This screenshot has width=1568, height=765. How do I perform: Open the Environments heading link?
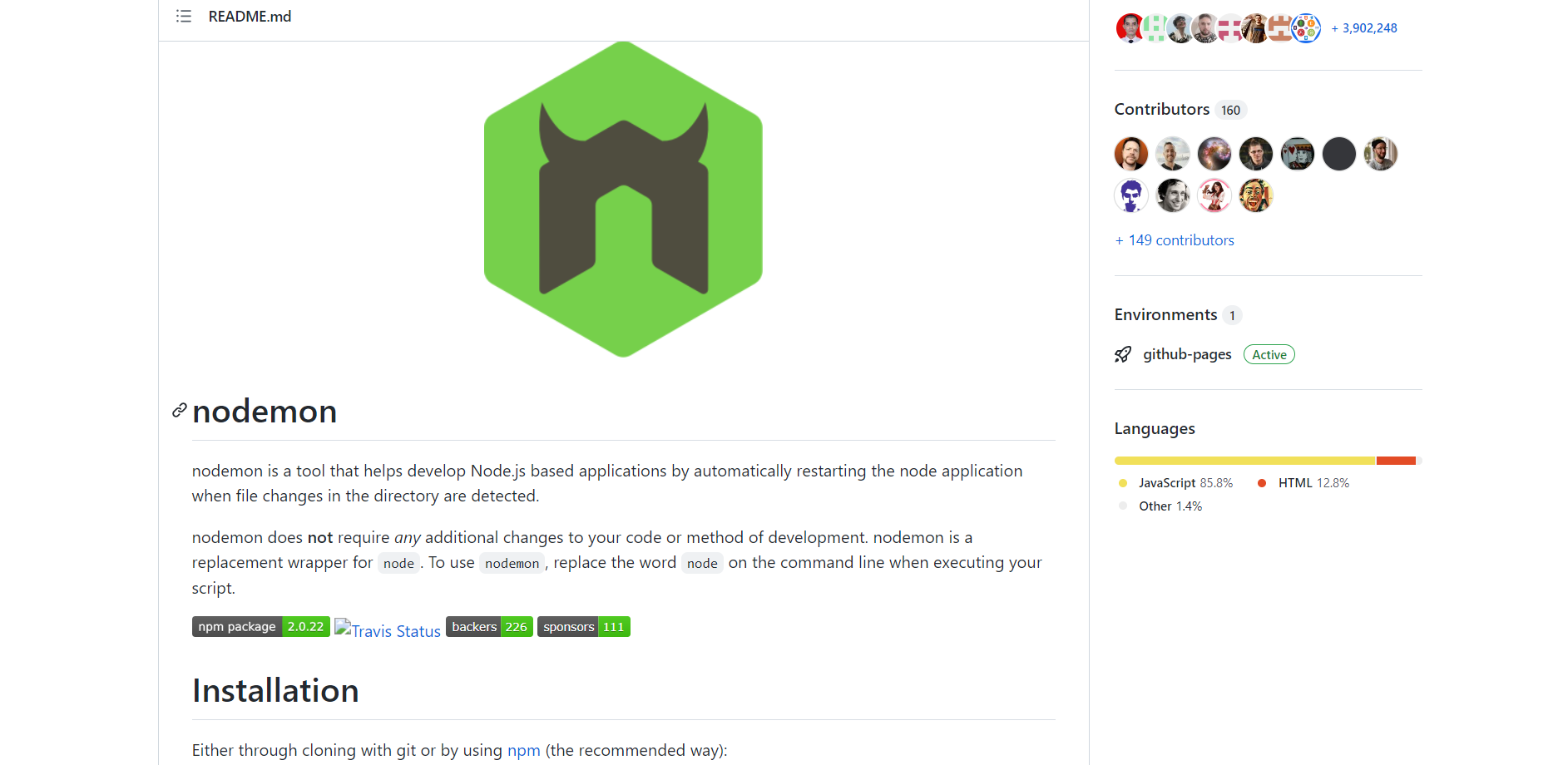(x=1165, y=315)
